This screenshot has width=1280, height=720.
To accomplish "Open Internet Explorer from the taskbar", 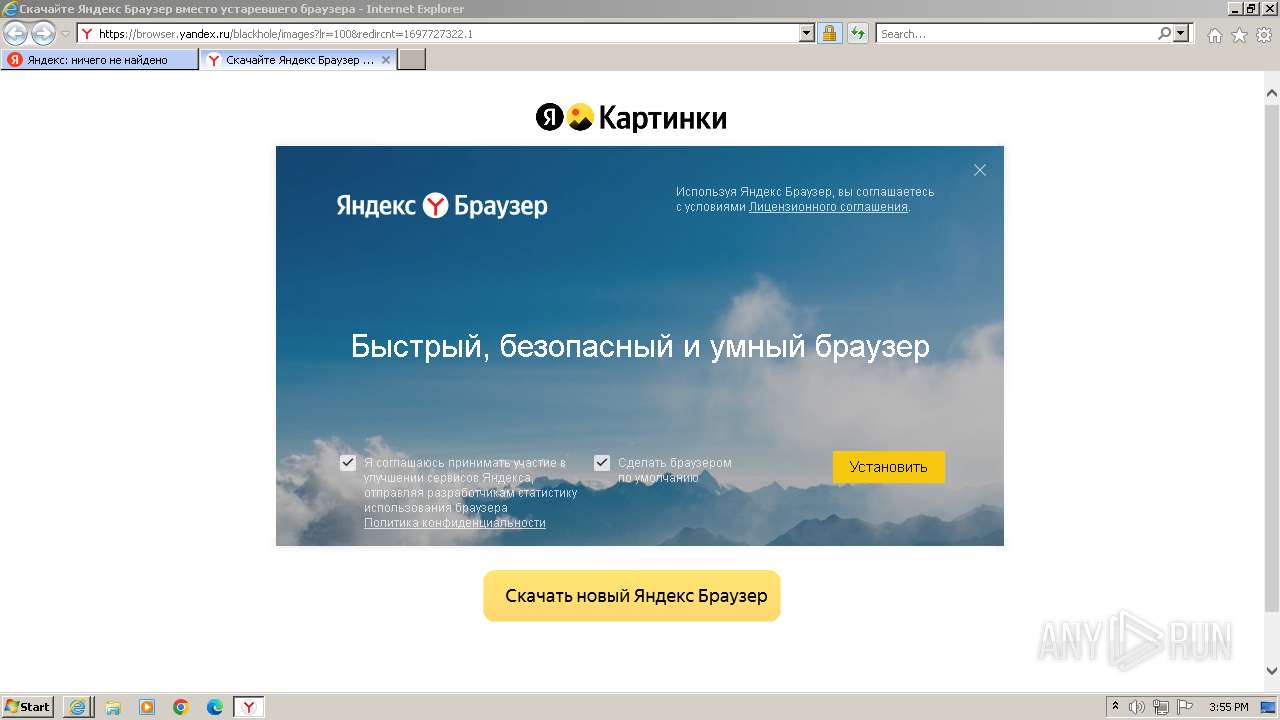I will [77, 707].
